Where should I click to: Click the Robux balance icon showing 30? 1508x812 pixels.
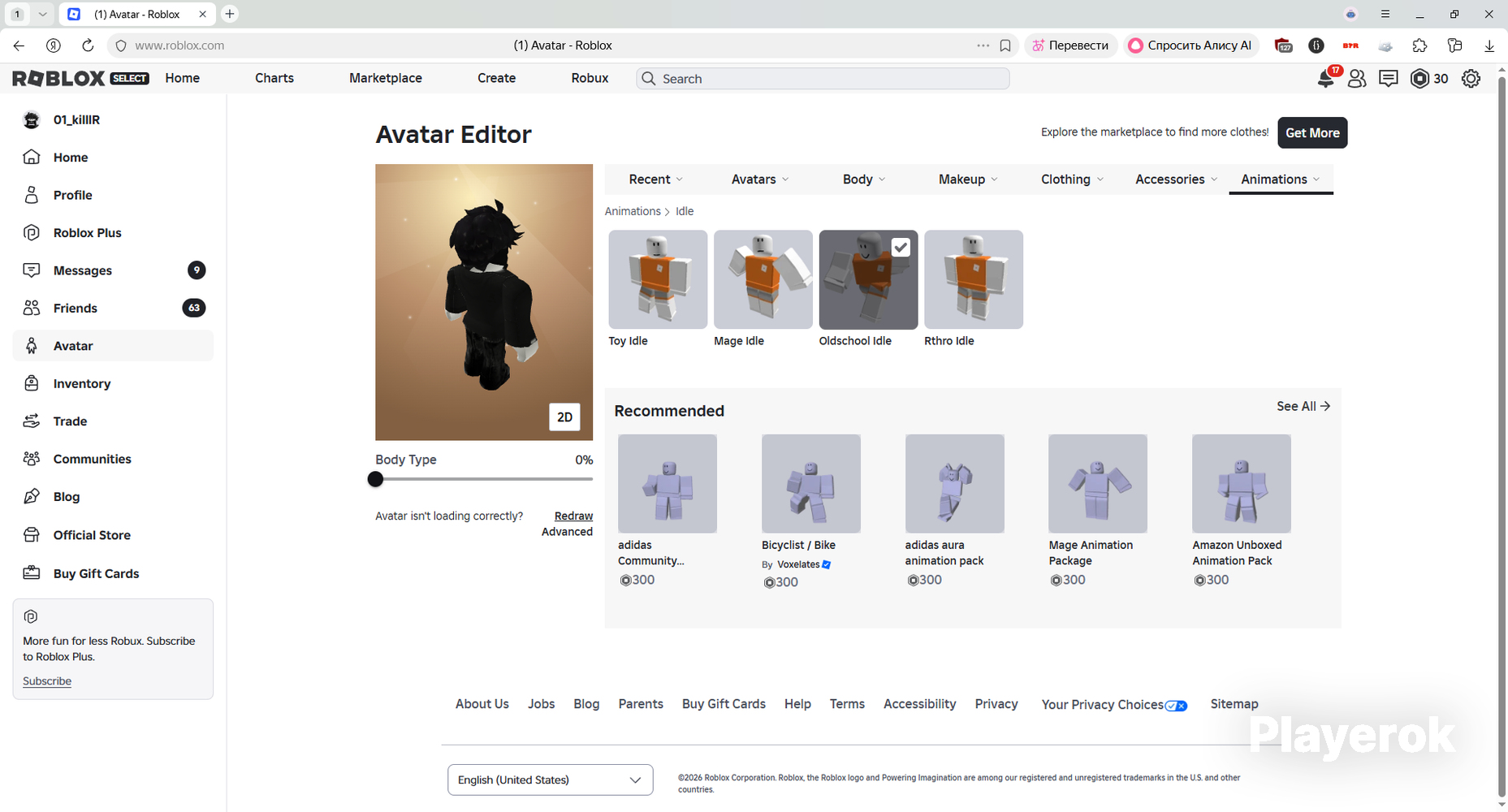point(1420,79)
